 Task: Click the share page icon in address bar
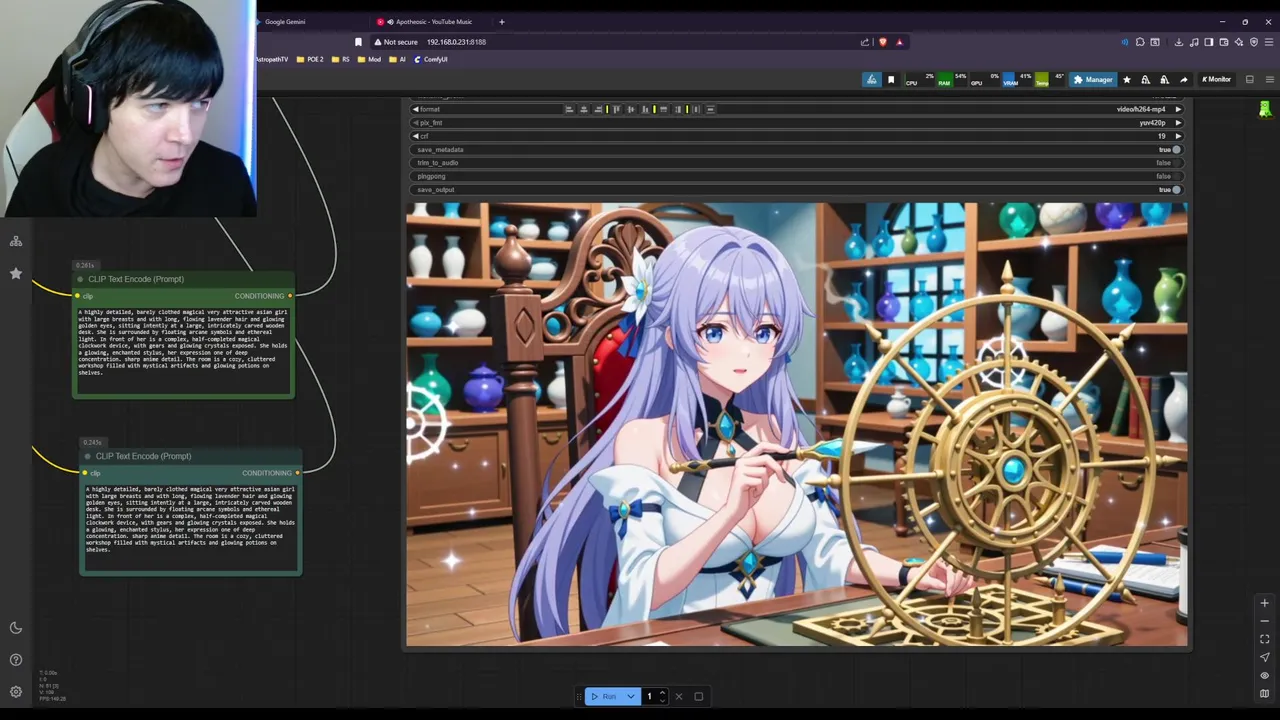click(865, 42)
